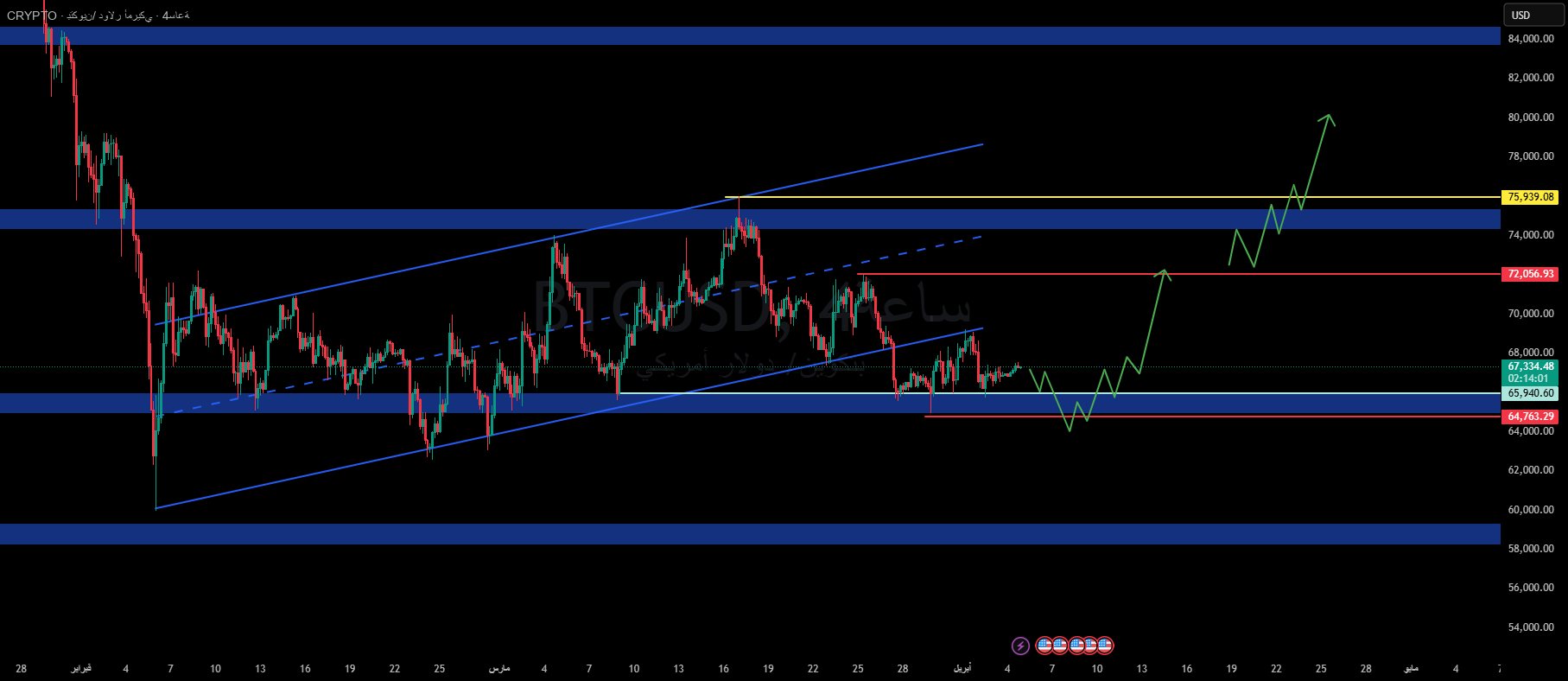Select the red 64,763.29 price label

coord(1531,417)
